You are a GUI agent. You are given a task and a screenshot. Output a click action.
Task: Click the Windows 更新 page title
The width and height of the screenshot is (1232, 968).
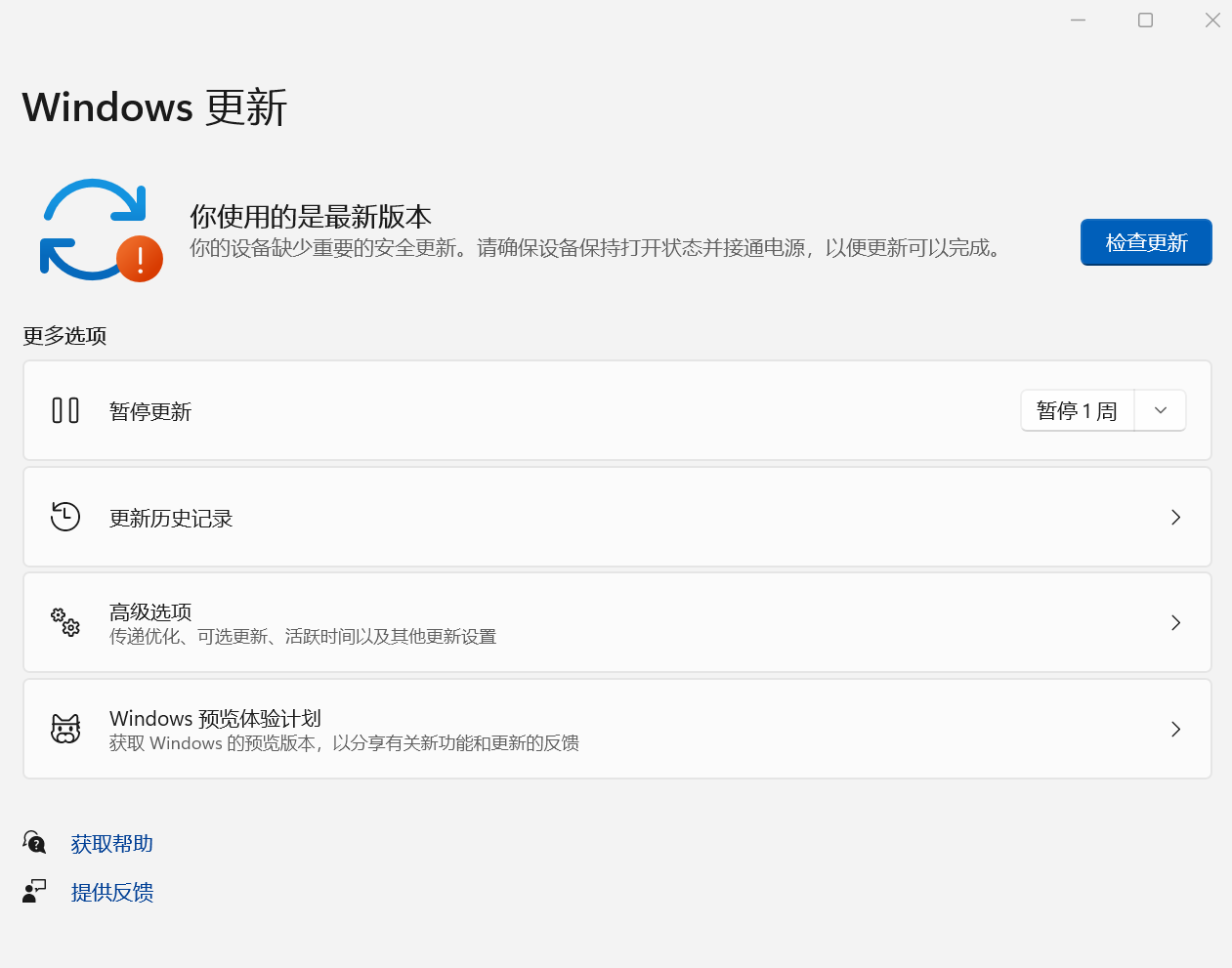pyautogui.click(x=154, y=106)
